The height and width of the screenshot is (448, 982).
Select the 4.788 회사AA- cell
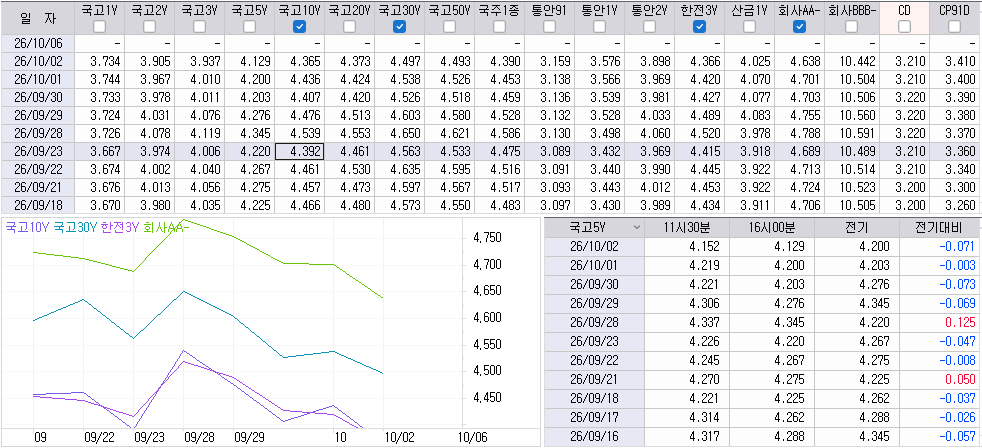point(799,133)
